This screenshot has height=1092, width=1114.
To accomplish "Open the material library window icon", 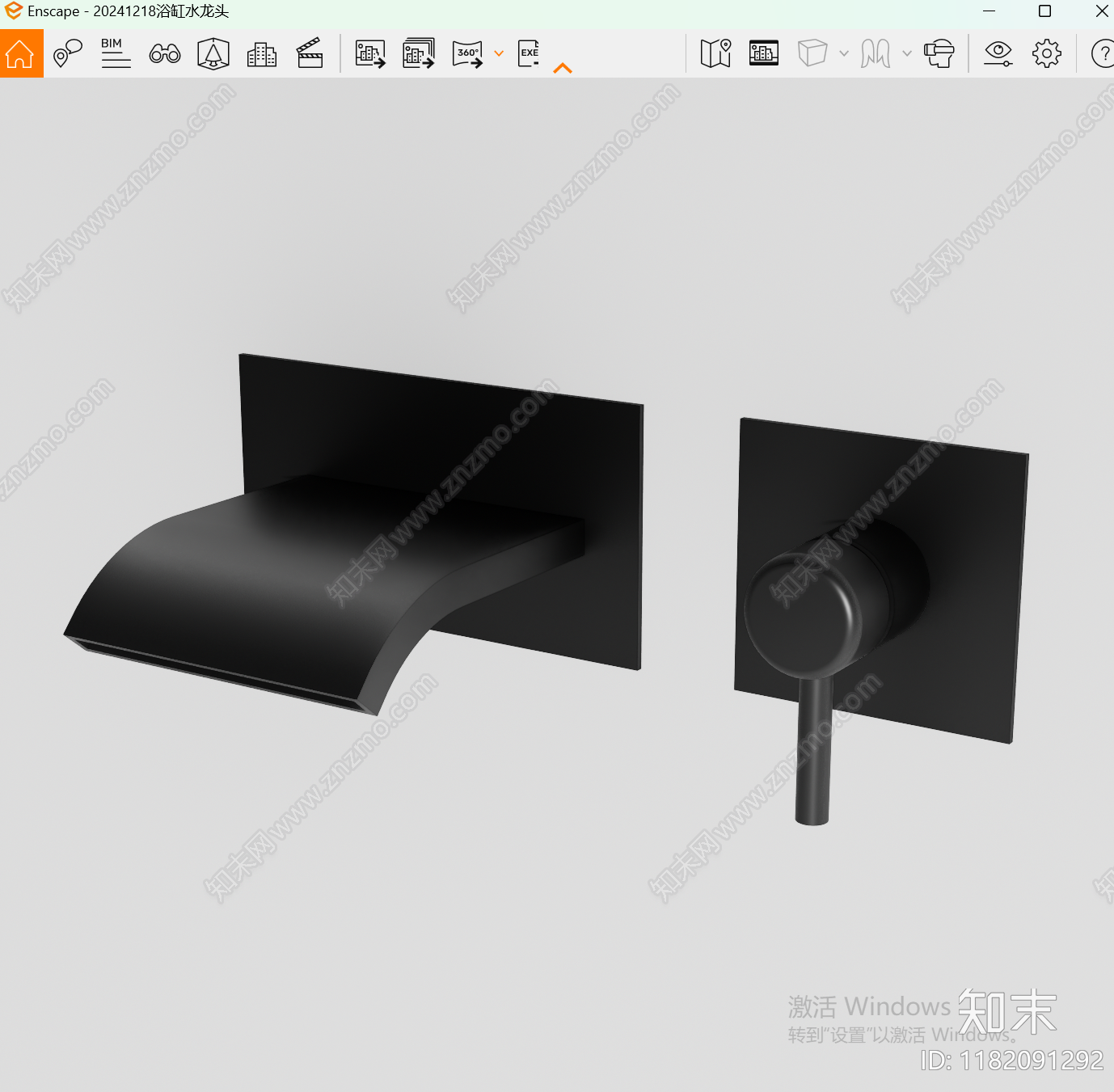I will coord(764,53).
